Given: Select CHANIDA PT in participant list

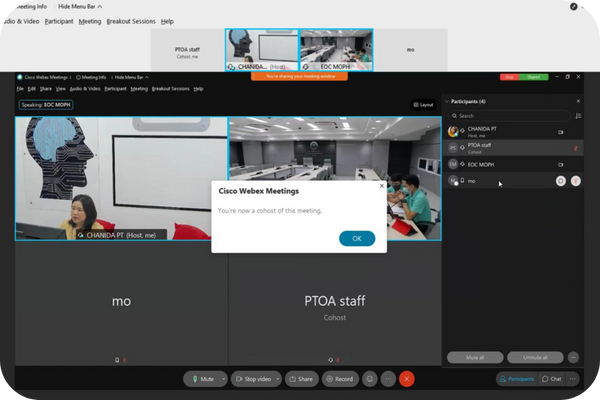Looking at the screenshot, I should pyautogui.click(x=513, y=132).
